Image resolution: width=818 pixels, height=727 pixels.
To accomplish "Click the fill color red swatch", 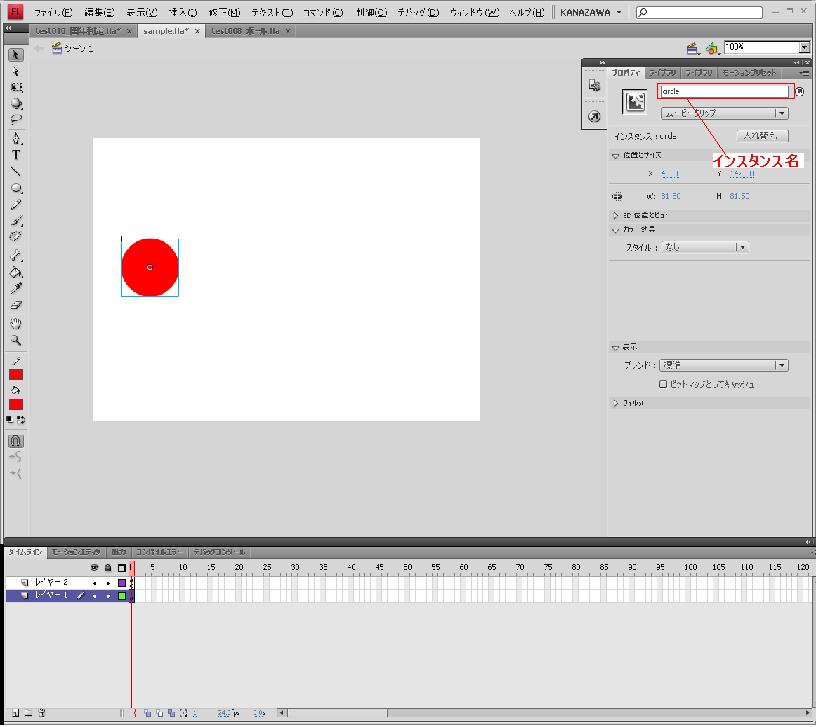I will pyautogui.click(x=16, y=405).
